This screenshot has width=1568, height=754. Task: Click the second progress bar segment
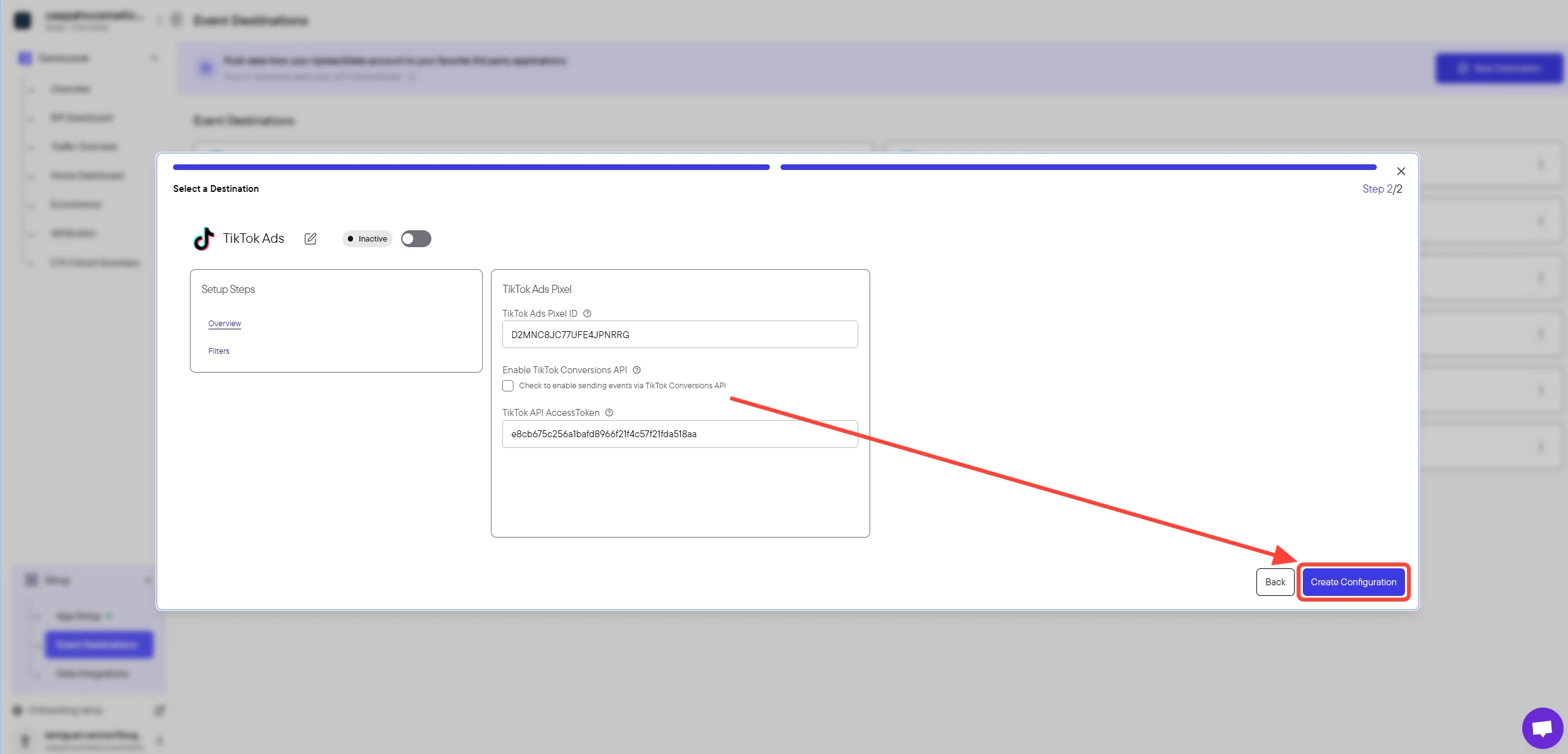pos(1078,167)
